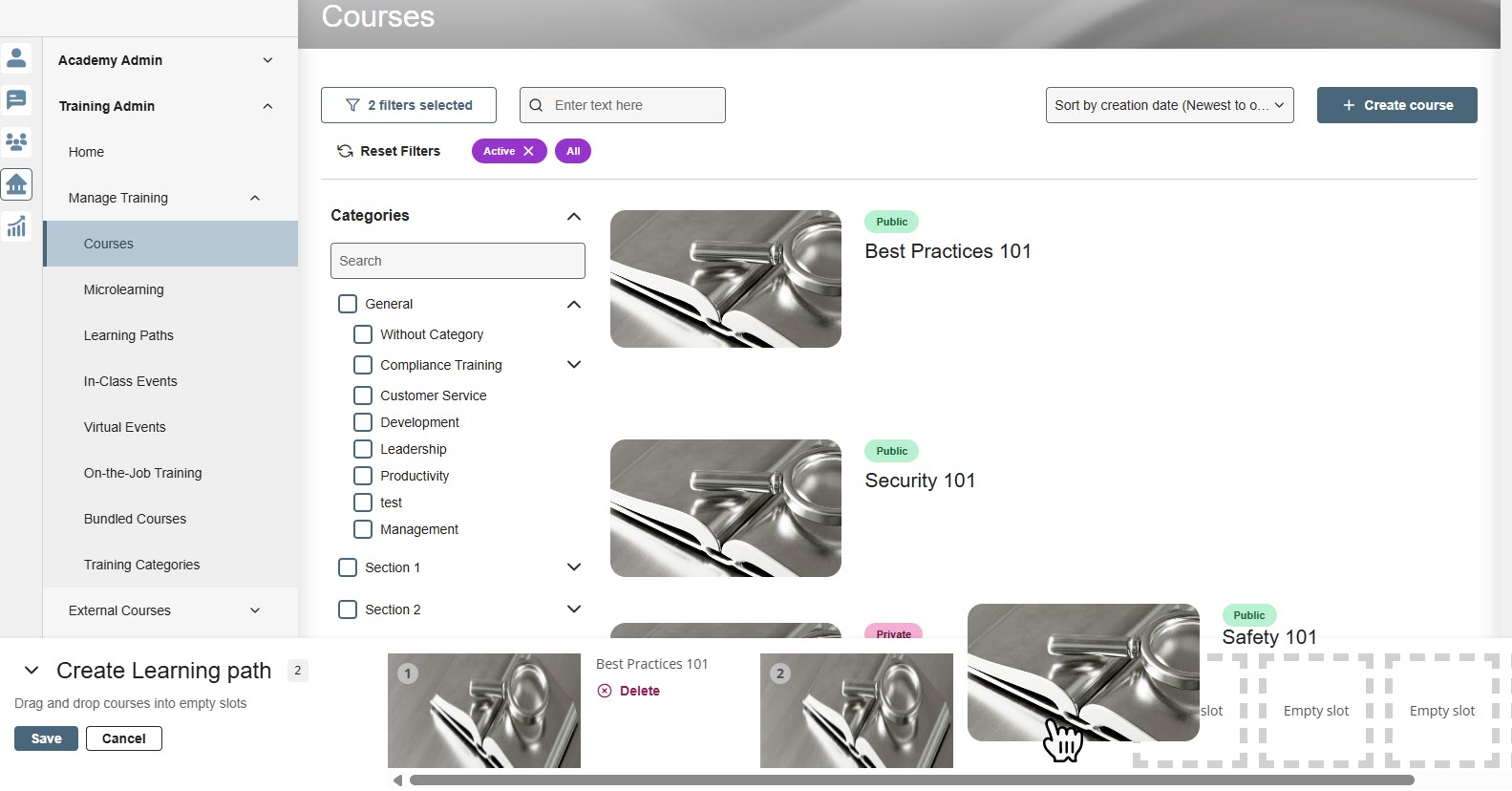Open the growth chart analytics icon
This screenshot has height=791, width=1512.
(x=16, y=226)
